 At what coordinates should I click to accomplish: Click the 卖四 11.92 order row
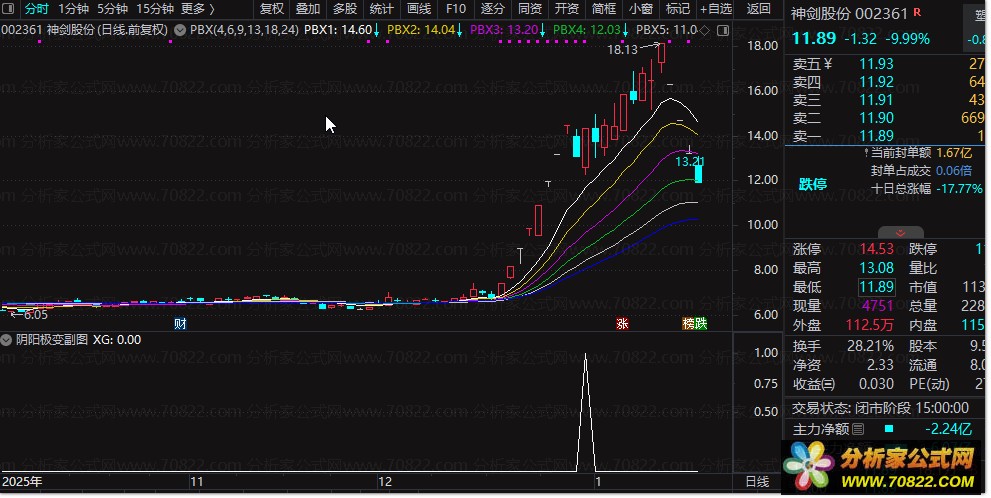click(887, 82)
